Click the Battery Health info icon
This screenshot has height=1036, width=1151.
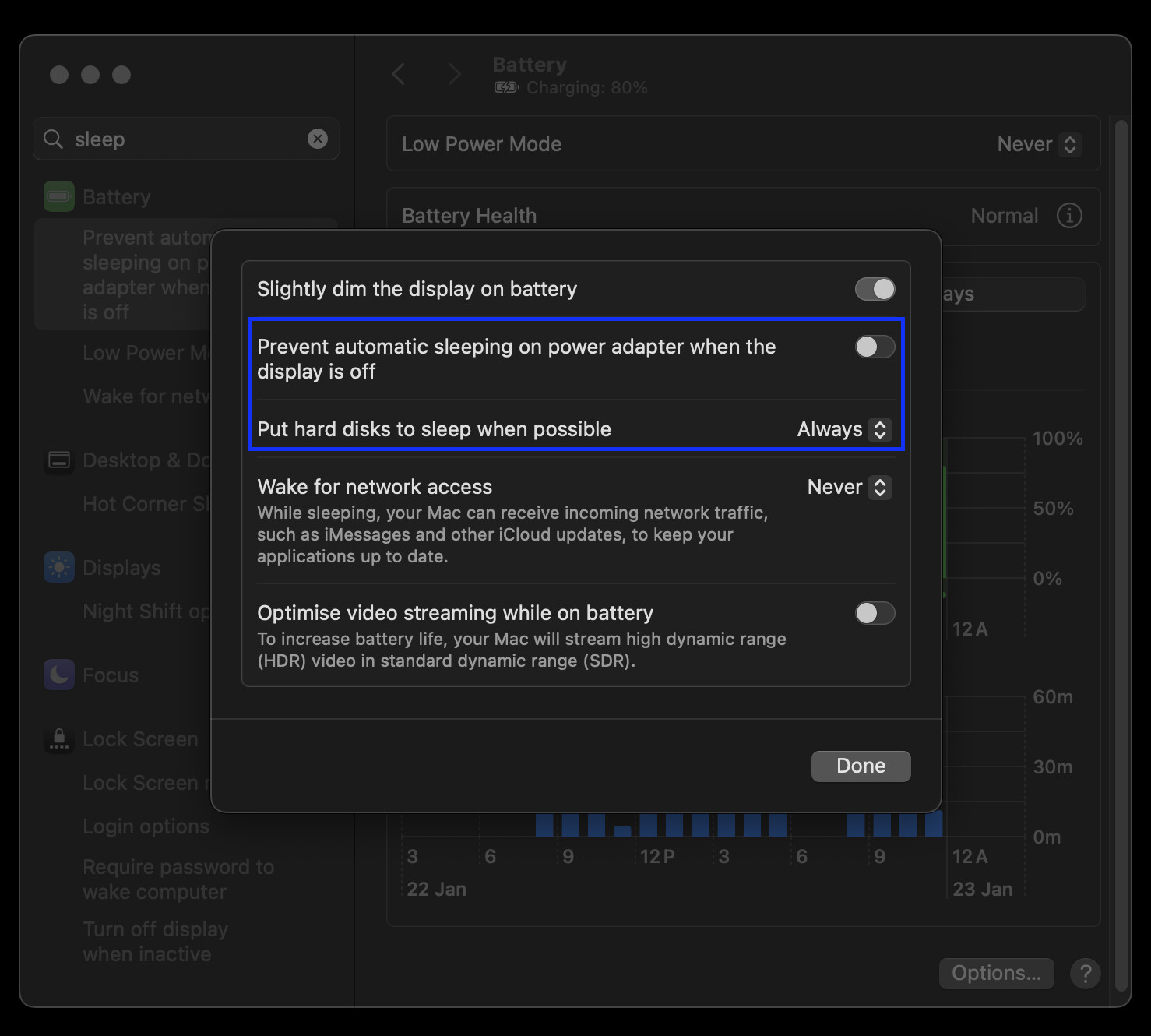[1069, 216]
